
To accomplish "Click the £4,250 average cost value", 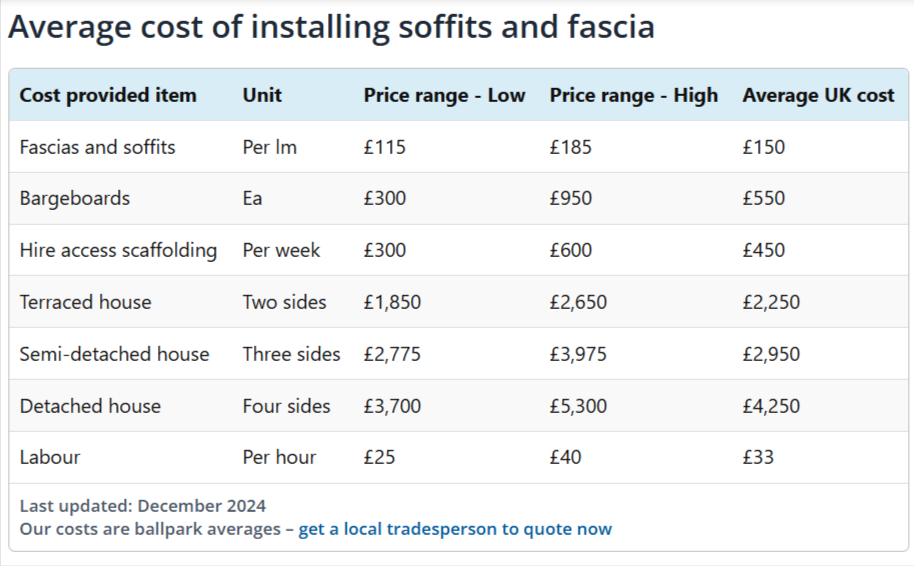I will click(771, 406).
